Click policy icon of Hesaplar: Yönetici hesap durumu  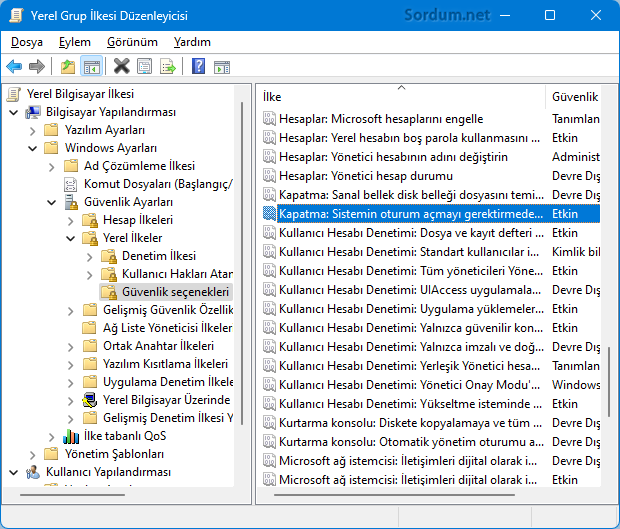coord(269,176)
